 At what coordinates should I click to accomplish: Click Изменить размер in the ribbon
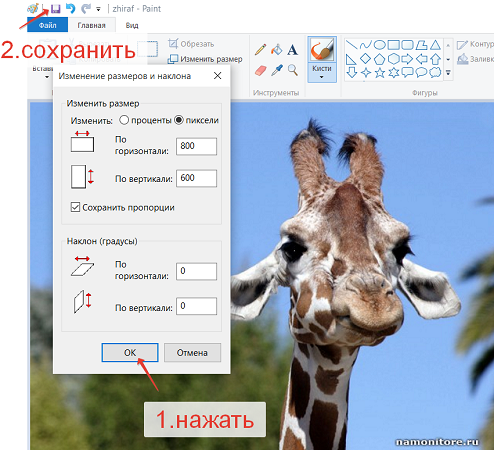205,59
